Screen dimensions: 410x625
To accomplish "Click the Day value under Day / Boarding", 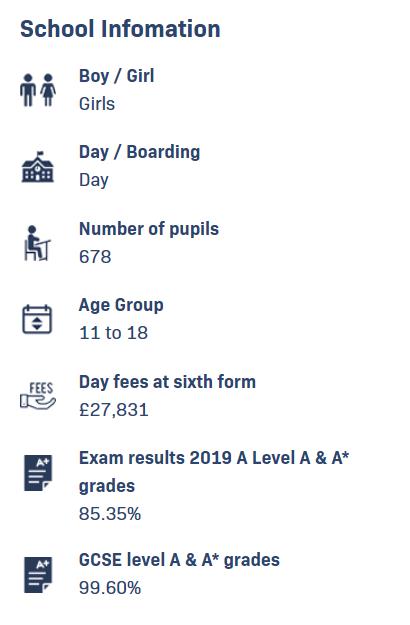I will point(94,181).
